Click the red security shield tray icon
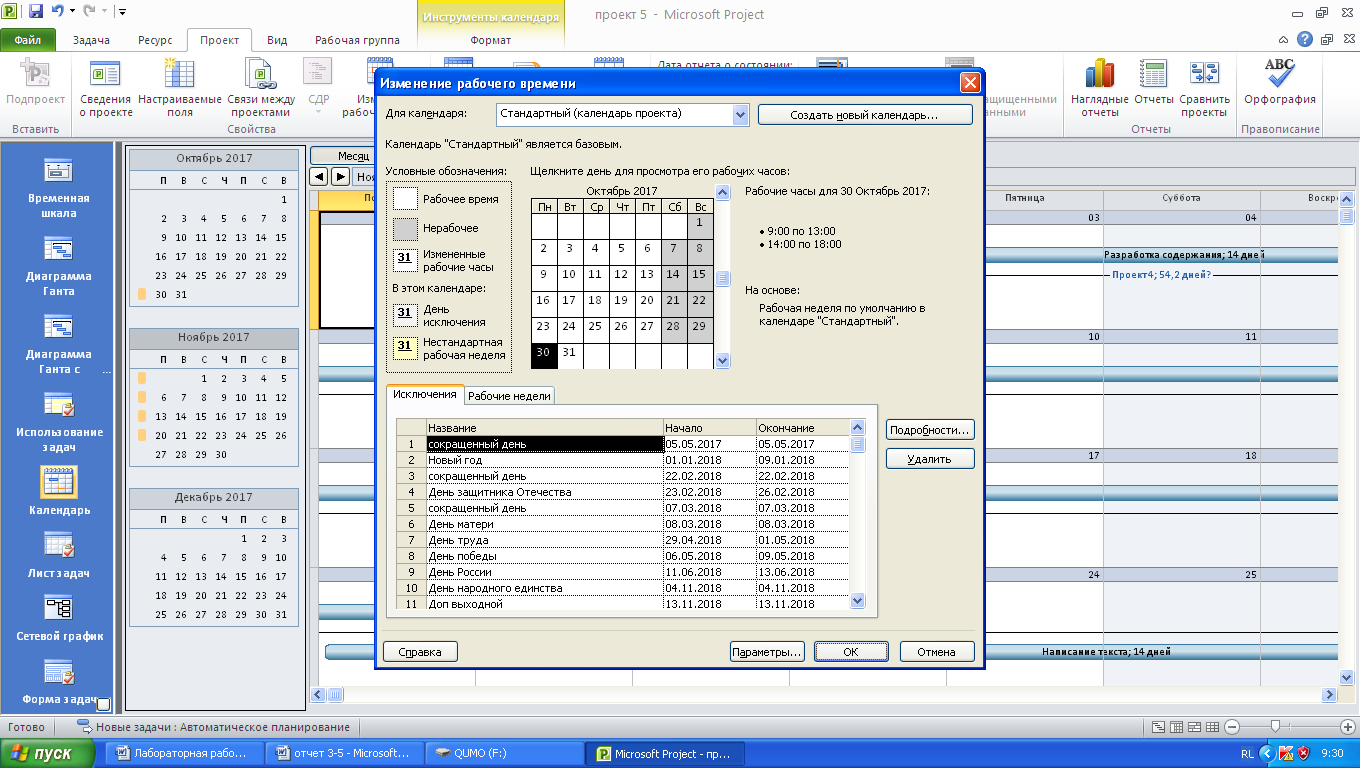This screenshot has height=768, width=1360. pos(1304,753)
